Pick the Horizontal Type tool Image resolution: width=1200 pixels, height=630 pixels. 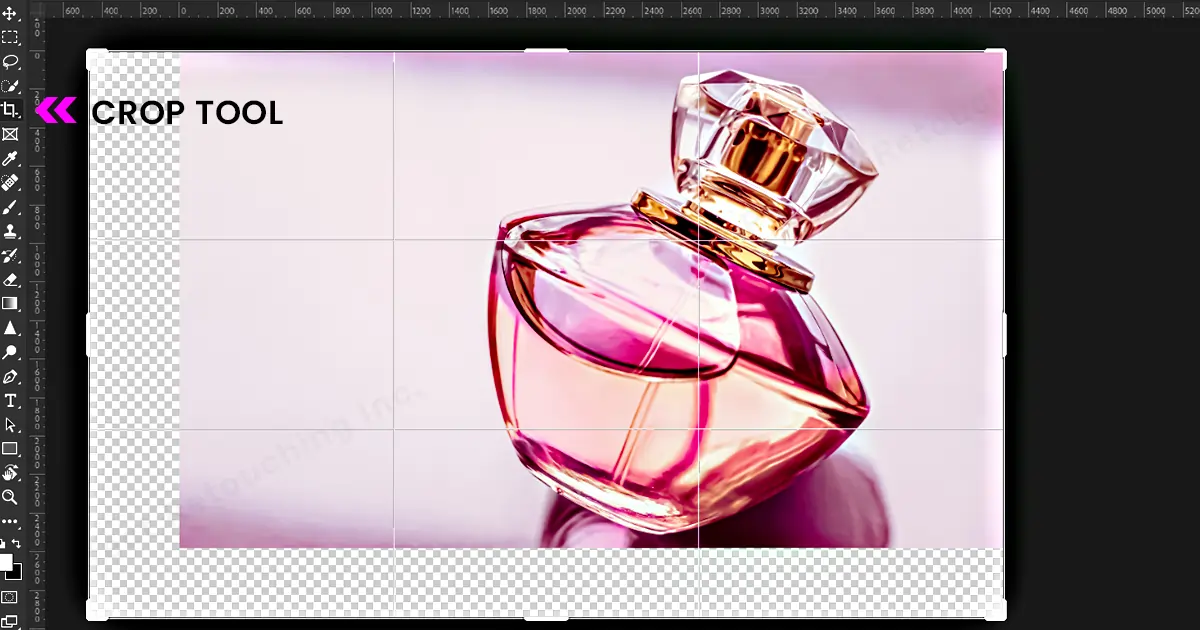pyautogui.click(x=10, y=400)
